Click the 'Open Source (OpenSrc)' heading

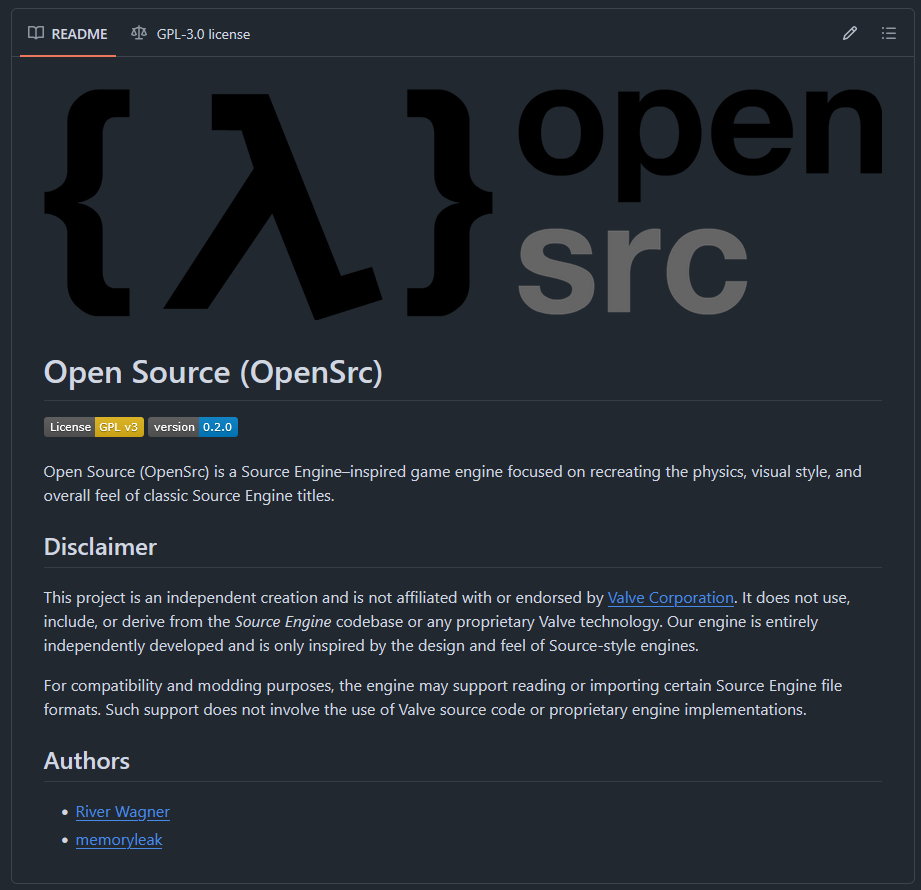[213, 372]
